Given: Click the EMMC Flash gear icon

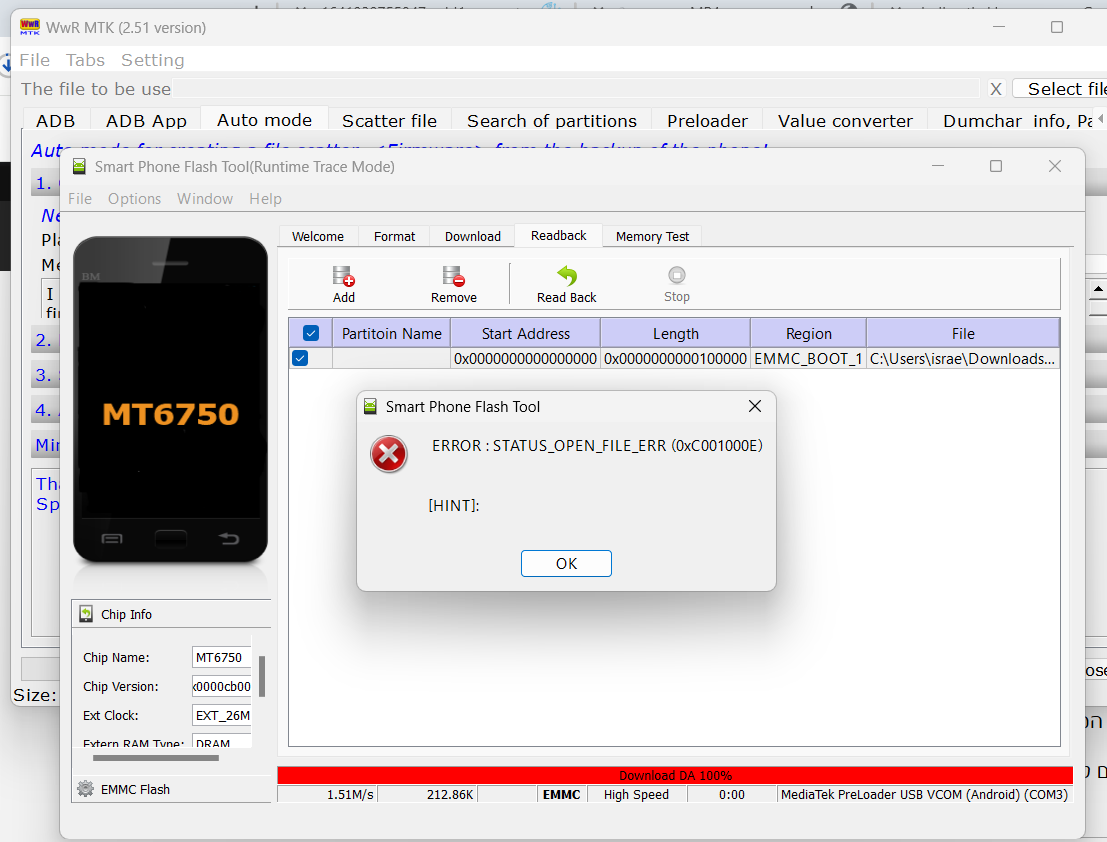Looking at the screenshot, I should pos(85,788).
